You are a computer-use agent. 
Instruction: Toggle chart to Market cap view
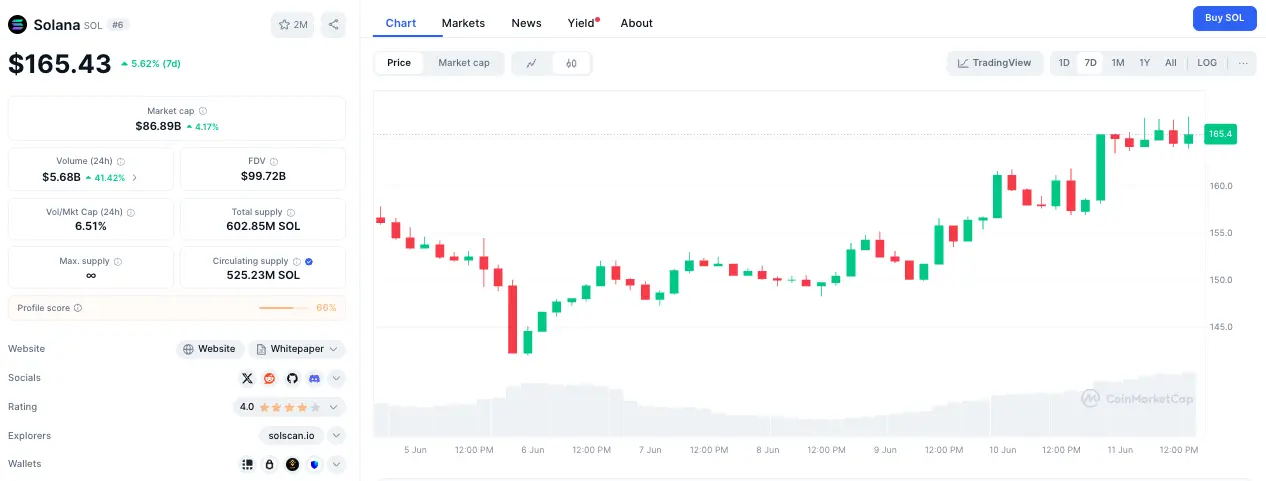tap(464, 63)
